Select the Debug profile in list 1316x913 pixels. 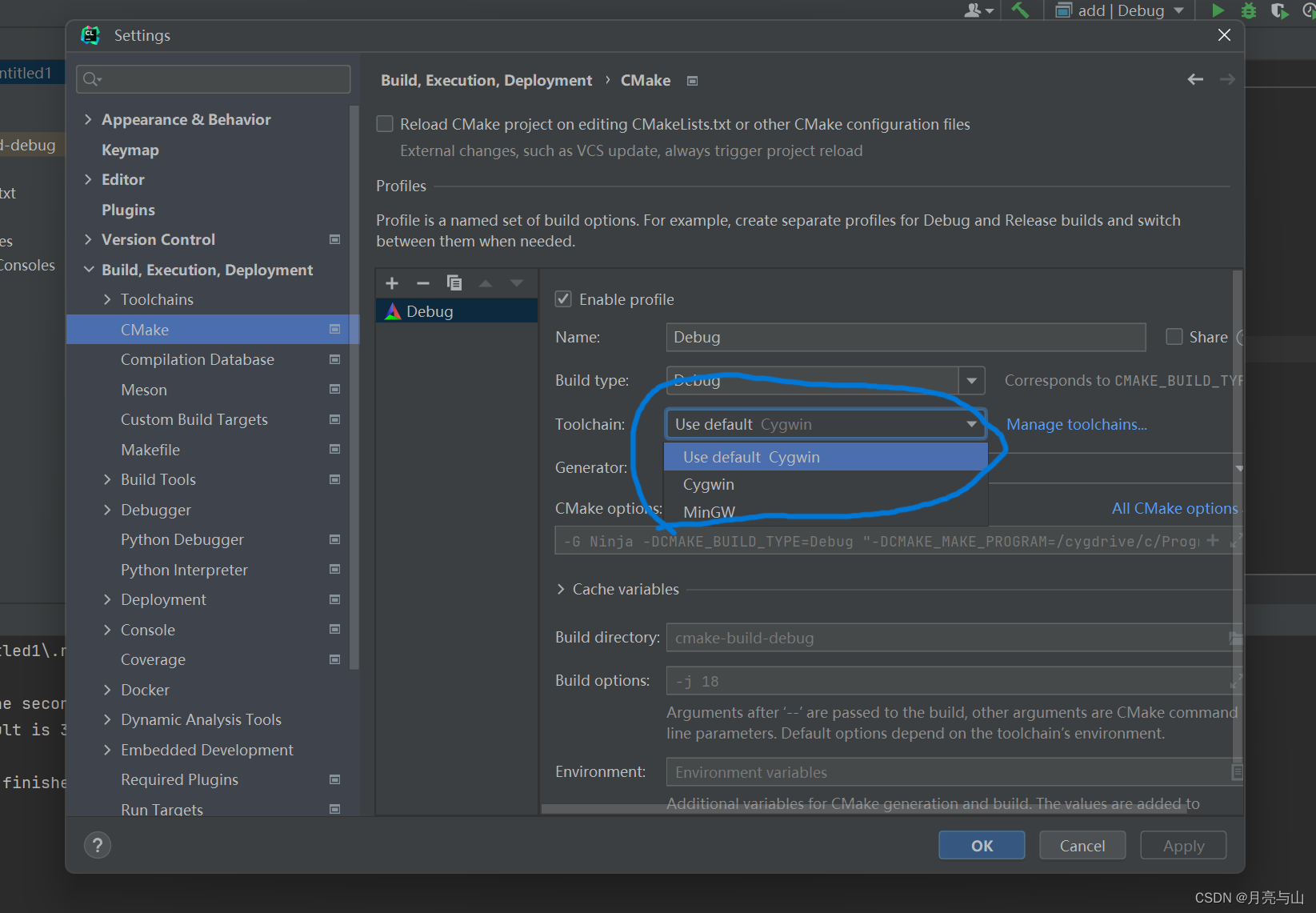pyautogui.click(x=457, y=311)
